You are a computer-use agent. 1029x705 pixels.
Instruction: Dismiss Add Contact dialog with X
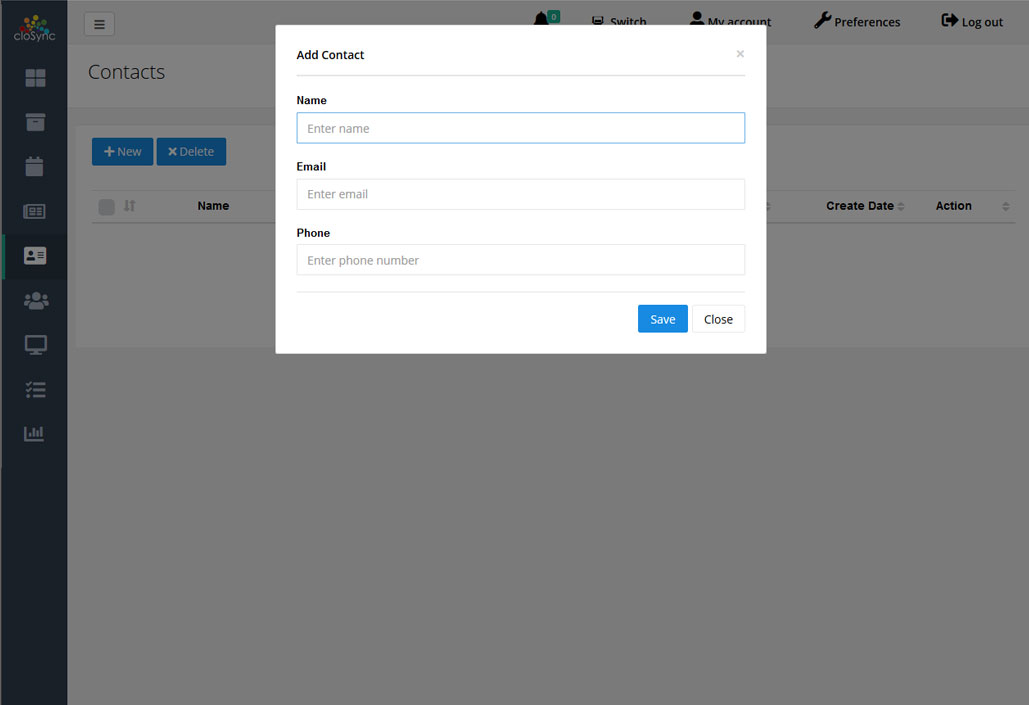pyautogui.click(x=740, y=54)
